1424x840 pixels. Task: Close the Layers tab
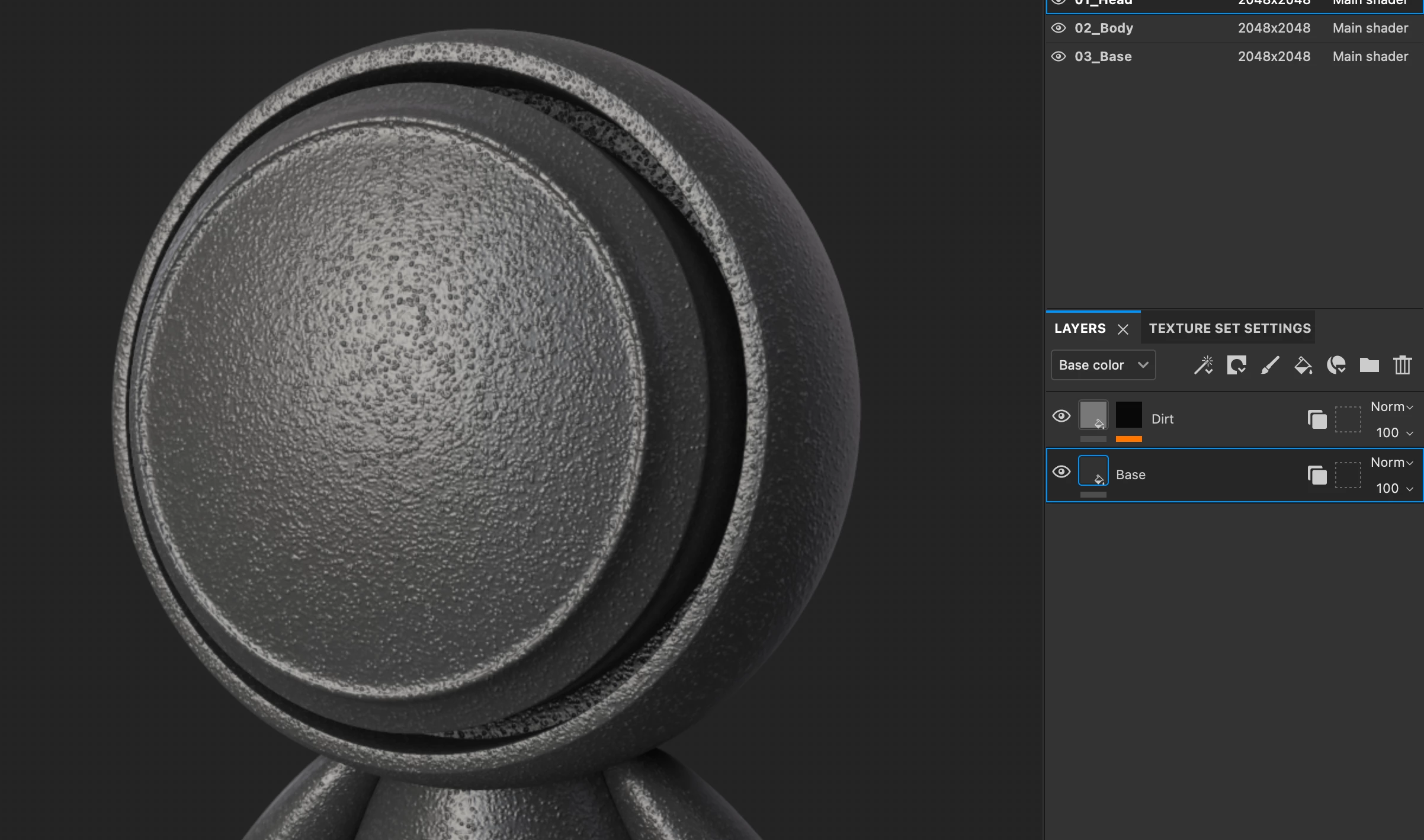[1123, 329]
